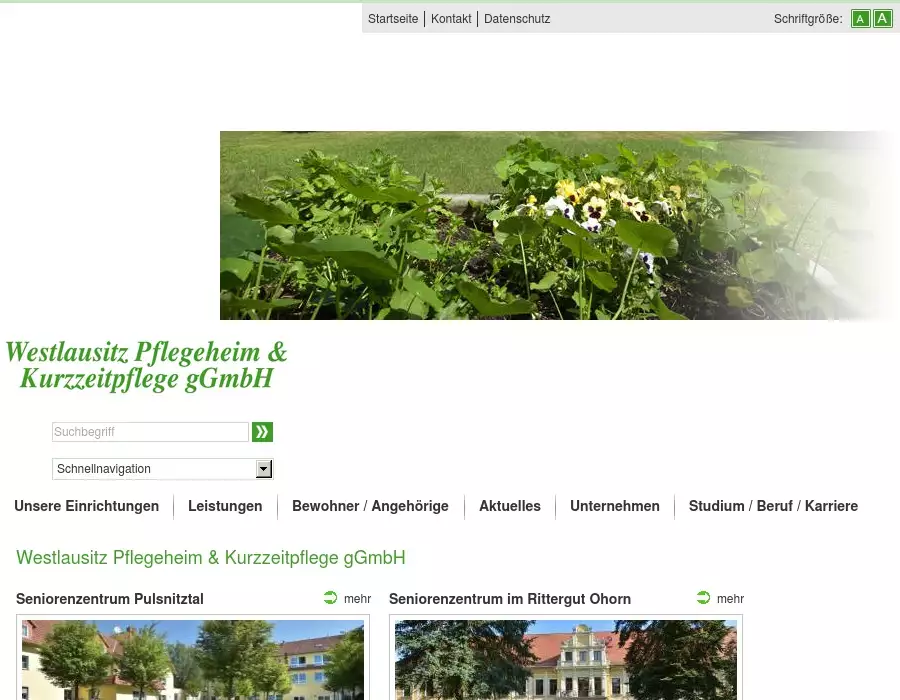Click the Startseite link
This screenshot has width=900, height=700.
click(393, 19)
